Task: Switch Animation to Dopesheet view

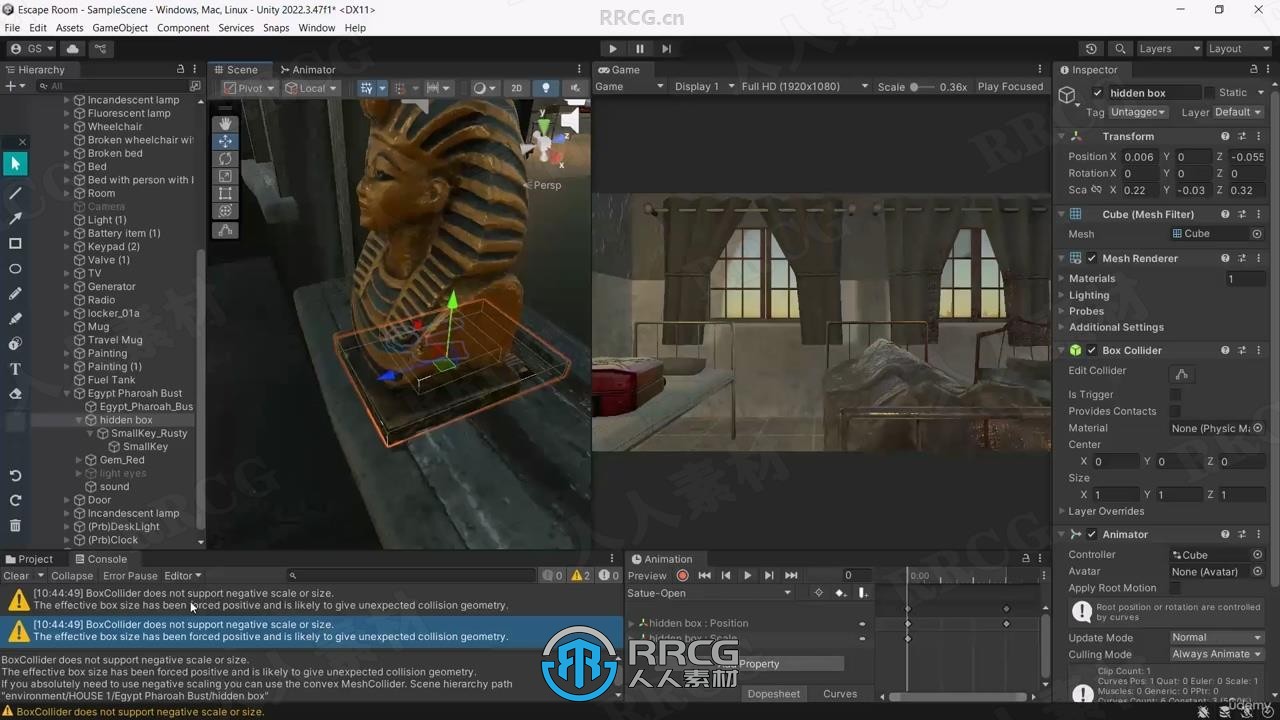Action: point(774,694)
